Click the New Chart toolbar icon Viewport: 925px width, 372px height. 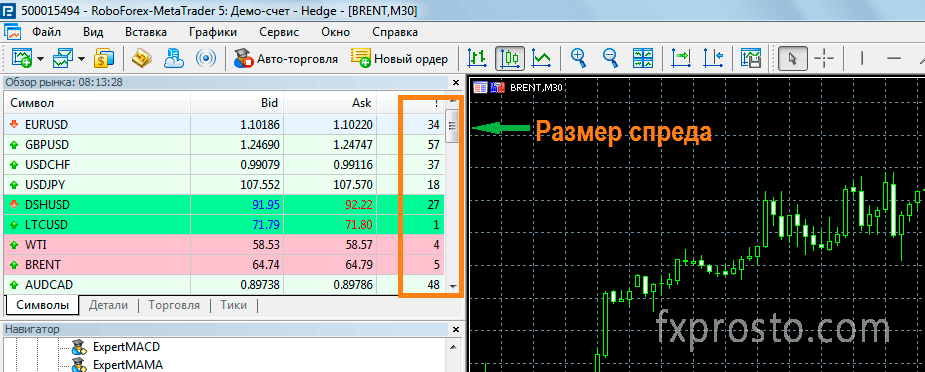[x=22, y=58]
